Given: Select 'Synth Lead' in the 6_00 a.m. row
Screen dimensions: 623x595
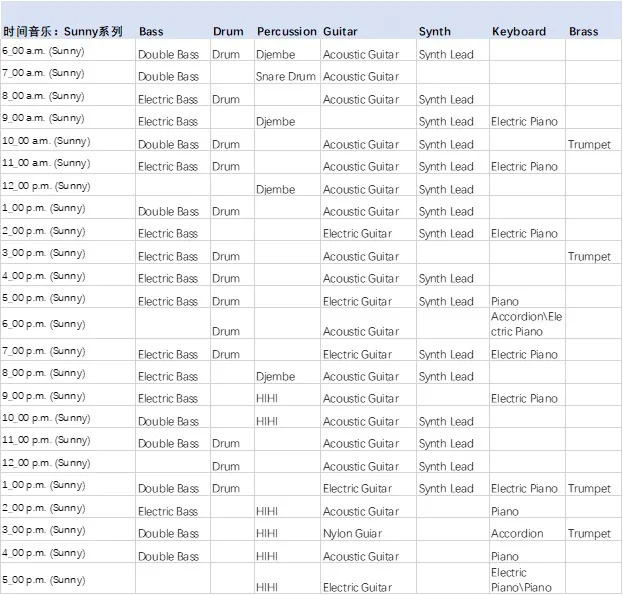Looking at the screenshot, I should (446, 54).
